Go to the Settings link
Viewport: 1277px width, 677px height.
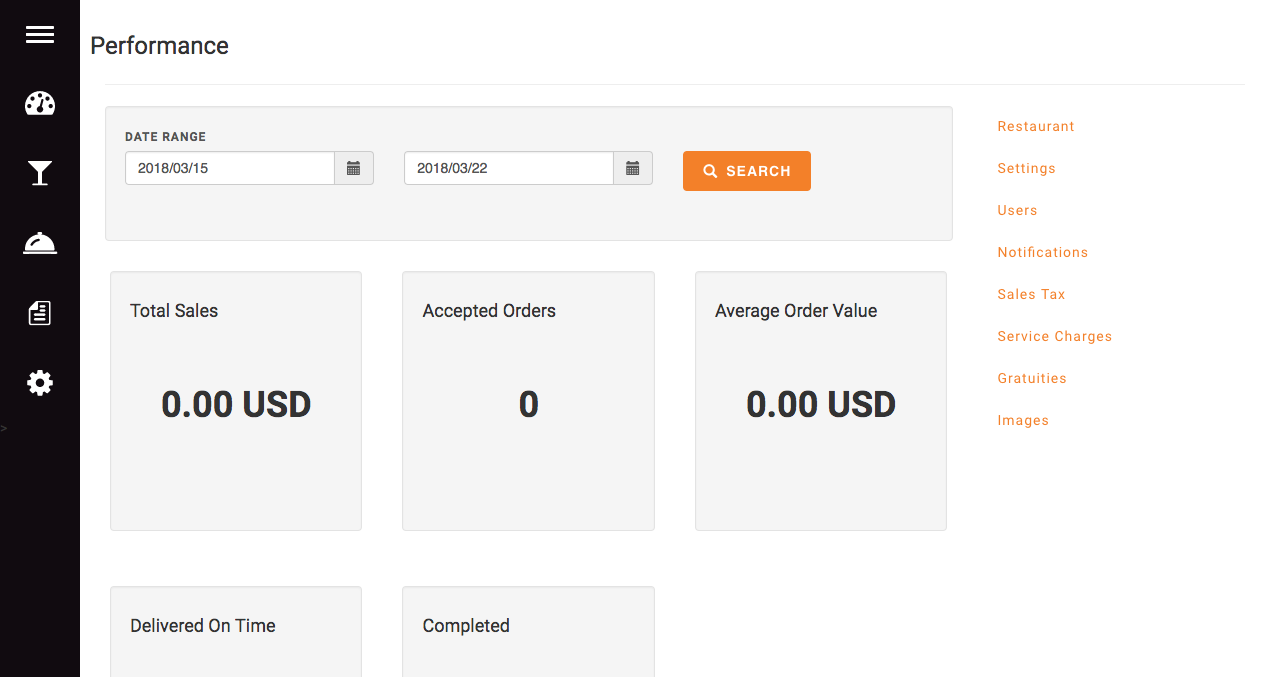pos(1026,169)
